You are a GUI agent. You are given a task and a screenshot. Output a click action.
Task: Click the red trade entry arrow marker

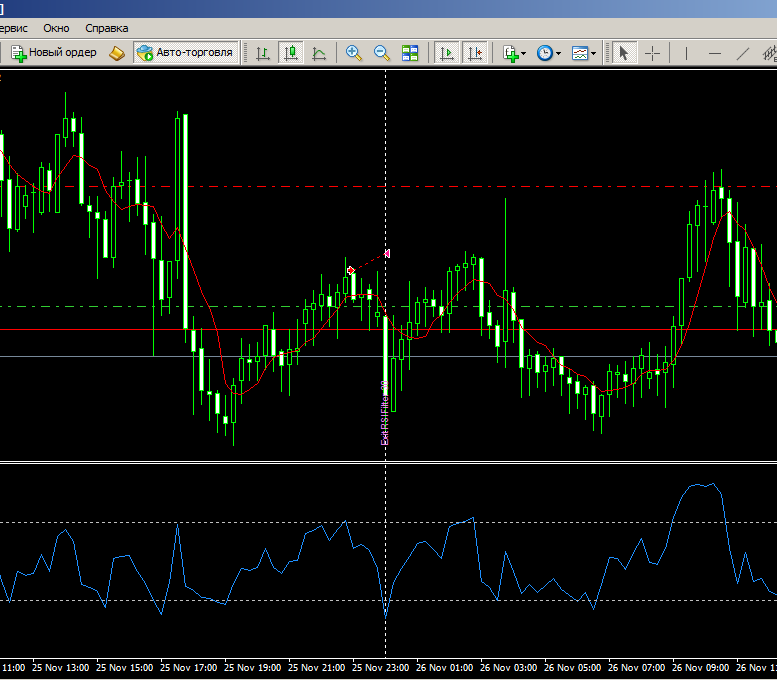(x=351, y=270)
